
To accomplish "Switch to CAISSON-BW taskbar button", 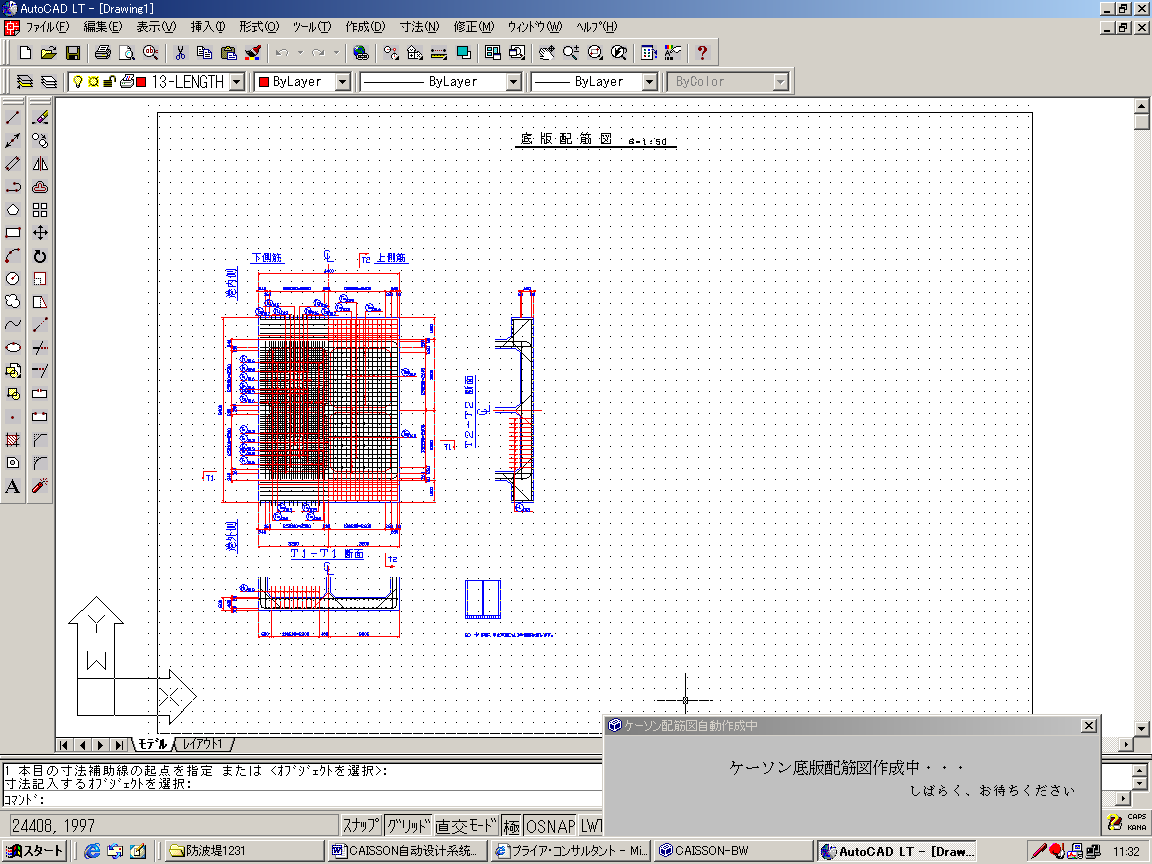I will tap(733, 851).
